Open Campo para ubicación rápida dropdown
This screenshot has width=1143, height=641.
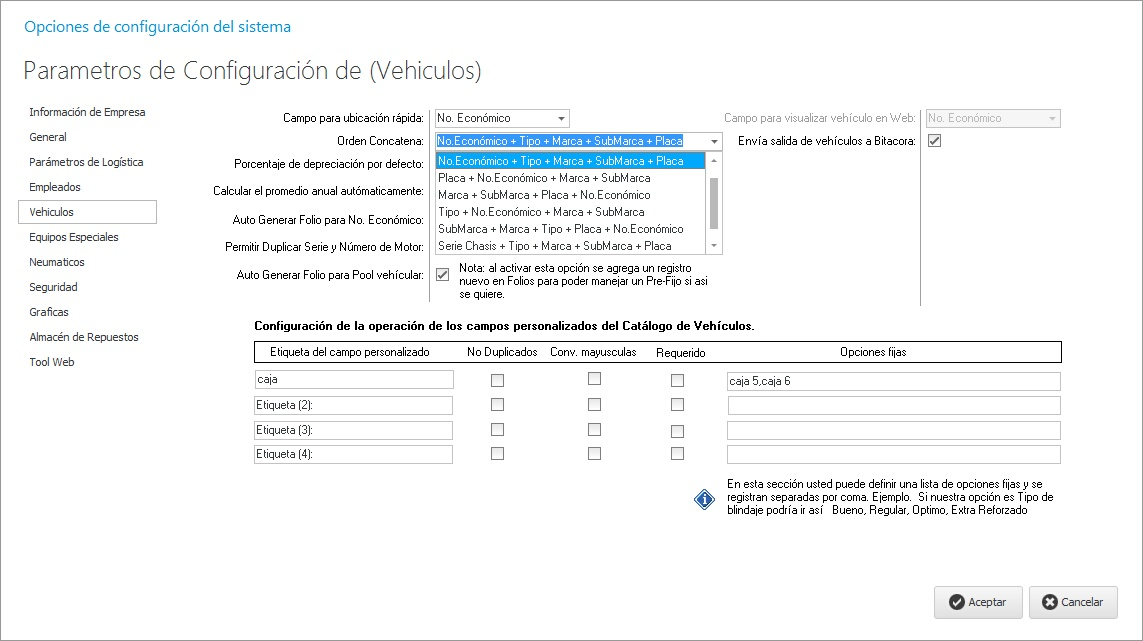coord(563,118)
